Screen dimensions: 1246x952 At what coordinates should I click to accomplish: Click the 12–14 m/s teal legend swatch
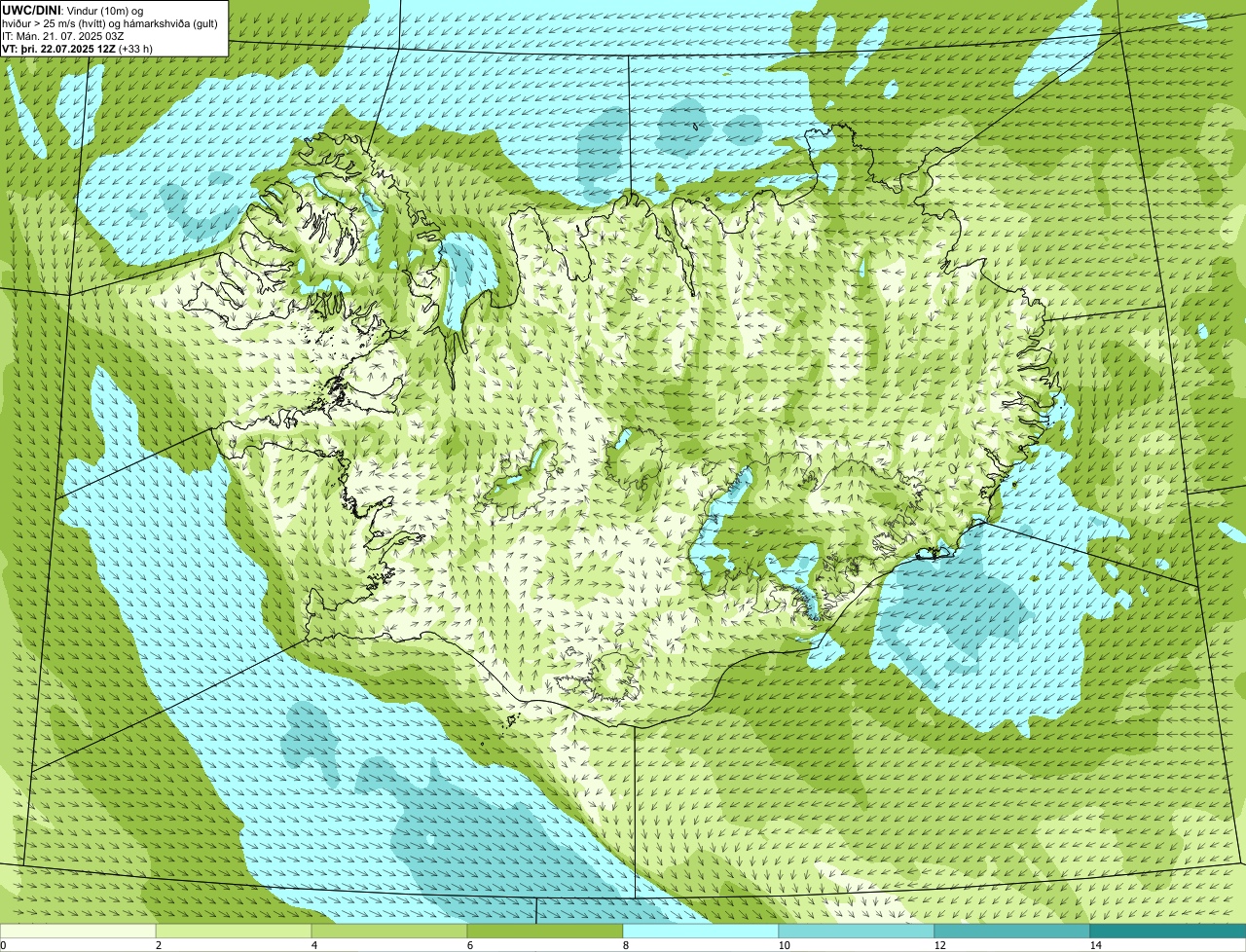(x=1012, y=931)
